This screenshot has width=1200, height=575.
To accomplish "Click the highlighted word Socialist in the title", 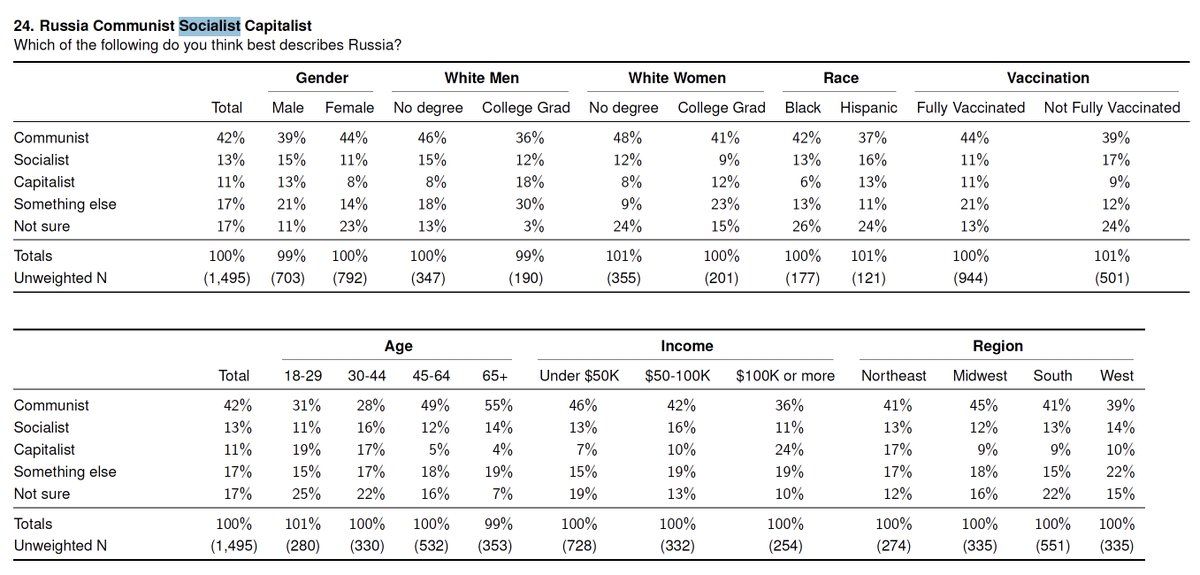I will [x=209, y=26].
